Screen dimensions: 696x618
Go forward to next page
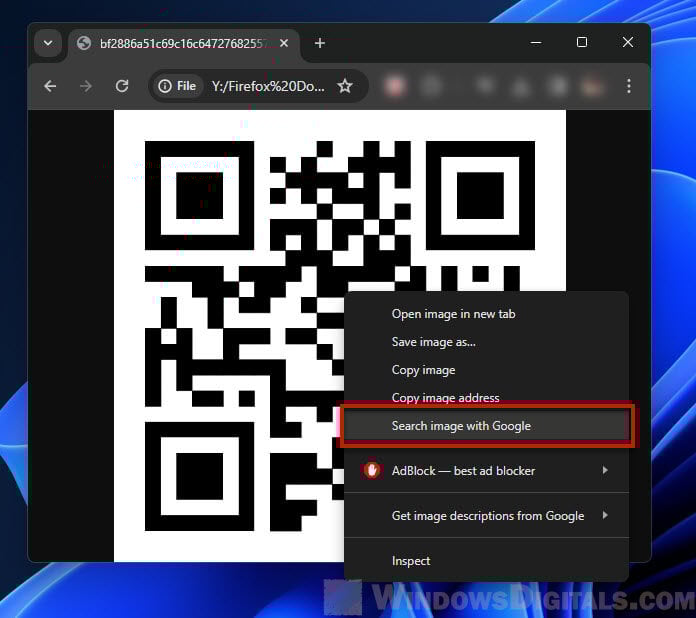pyautogui.click(x=86, y=86)
